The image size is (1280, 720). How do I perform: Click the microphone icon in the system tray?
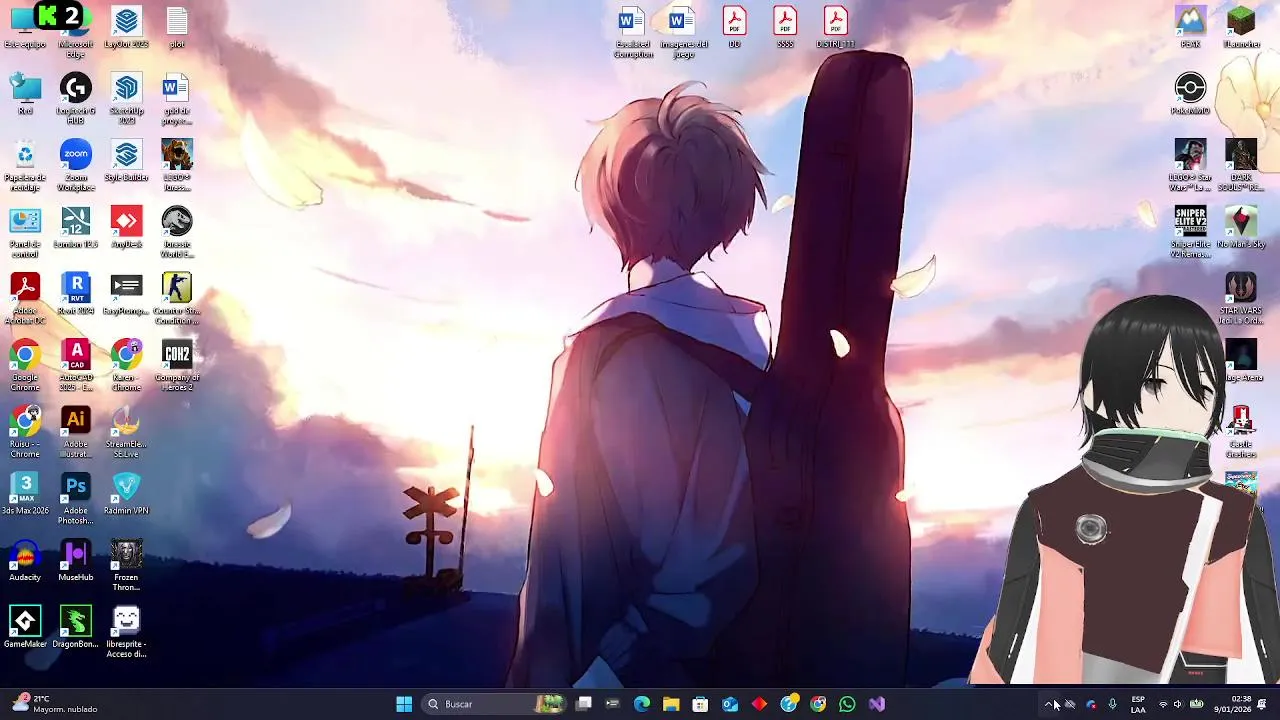click(x=1112, y=704)
